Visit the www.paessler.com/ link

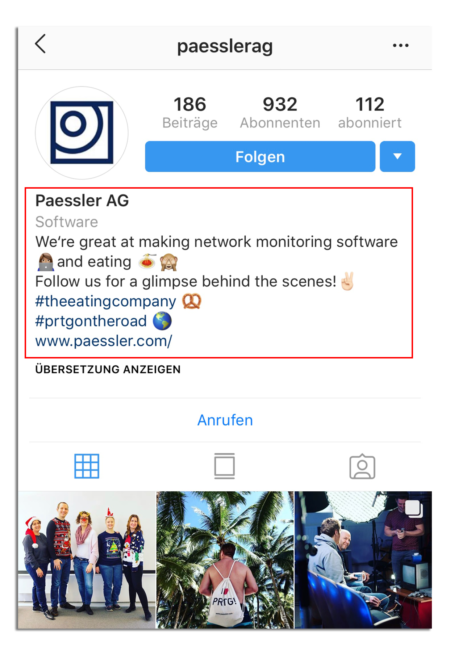(x=104, y=341)
